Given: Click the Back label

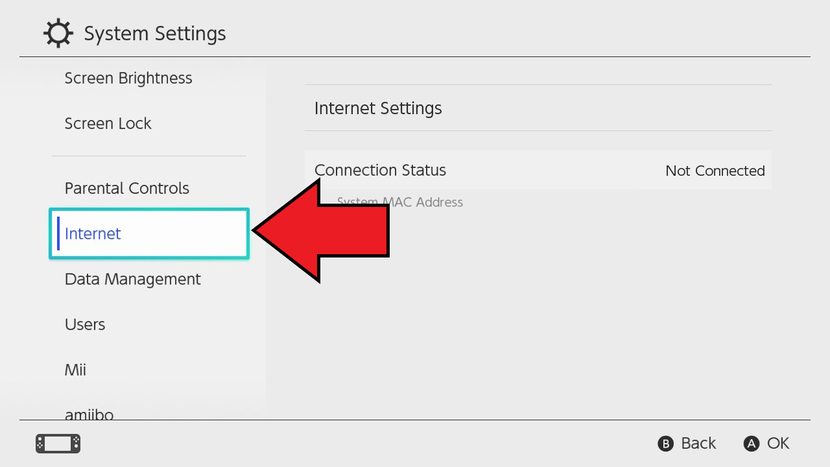Looking at the screenshot, I should click(698, 443).
